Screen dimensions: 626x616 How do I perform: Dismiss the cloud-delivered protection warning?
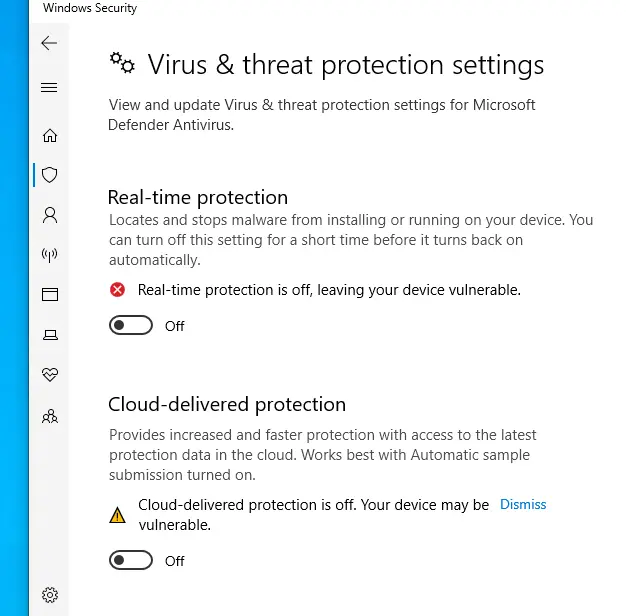(523, 505)
